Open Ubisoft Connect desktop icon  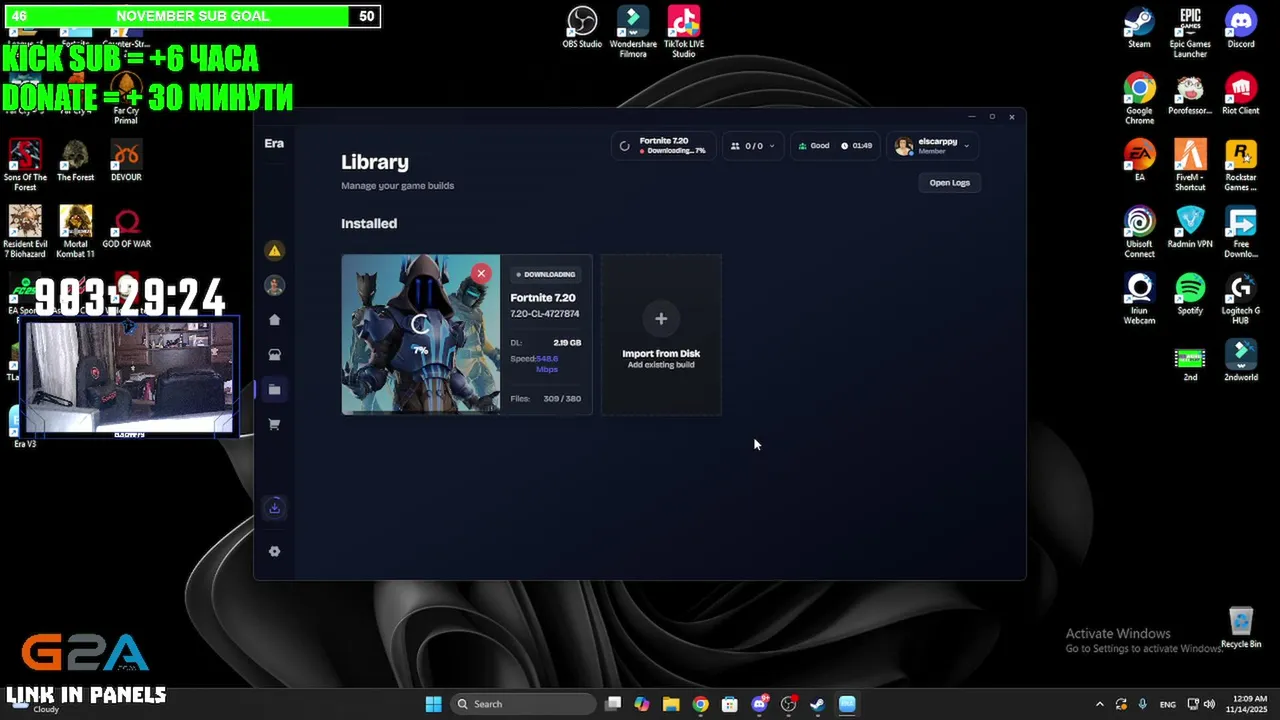[x=1139, y=232]
